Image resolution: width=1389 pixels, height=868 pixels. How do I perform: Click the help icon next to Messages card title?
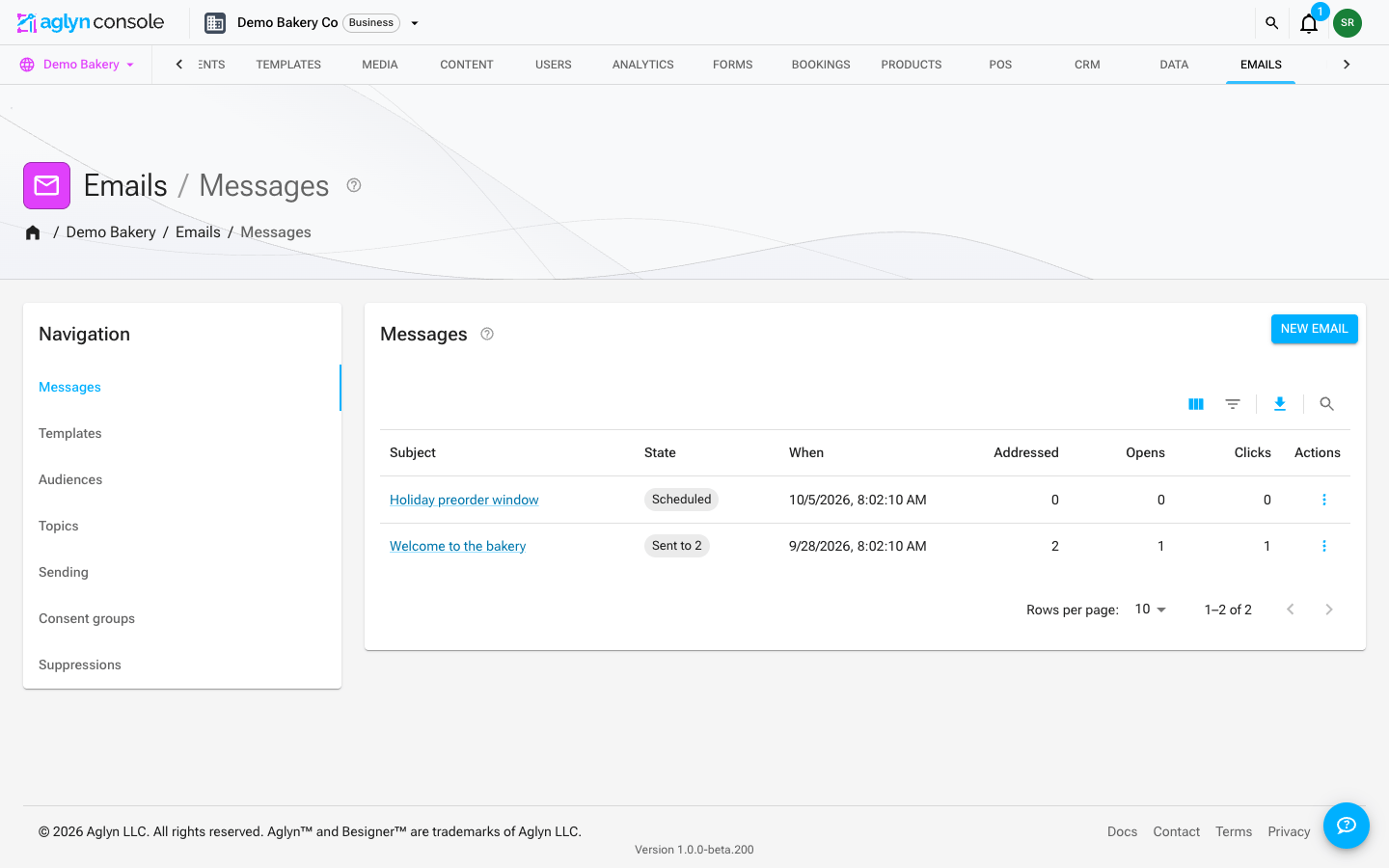pyautogui.click(x=487, y=334)
